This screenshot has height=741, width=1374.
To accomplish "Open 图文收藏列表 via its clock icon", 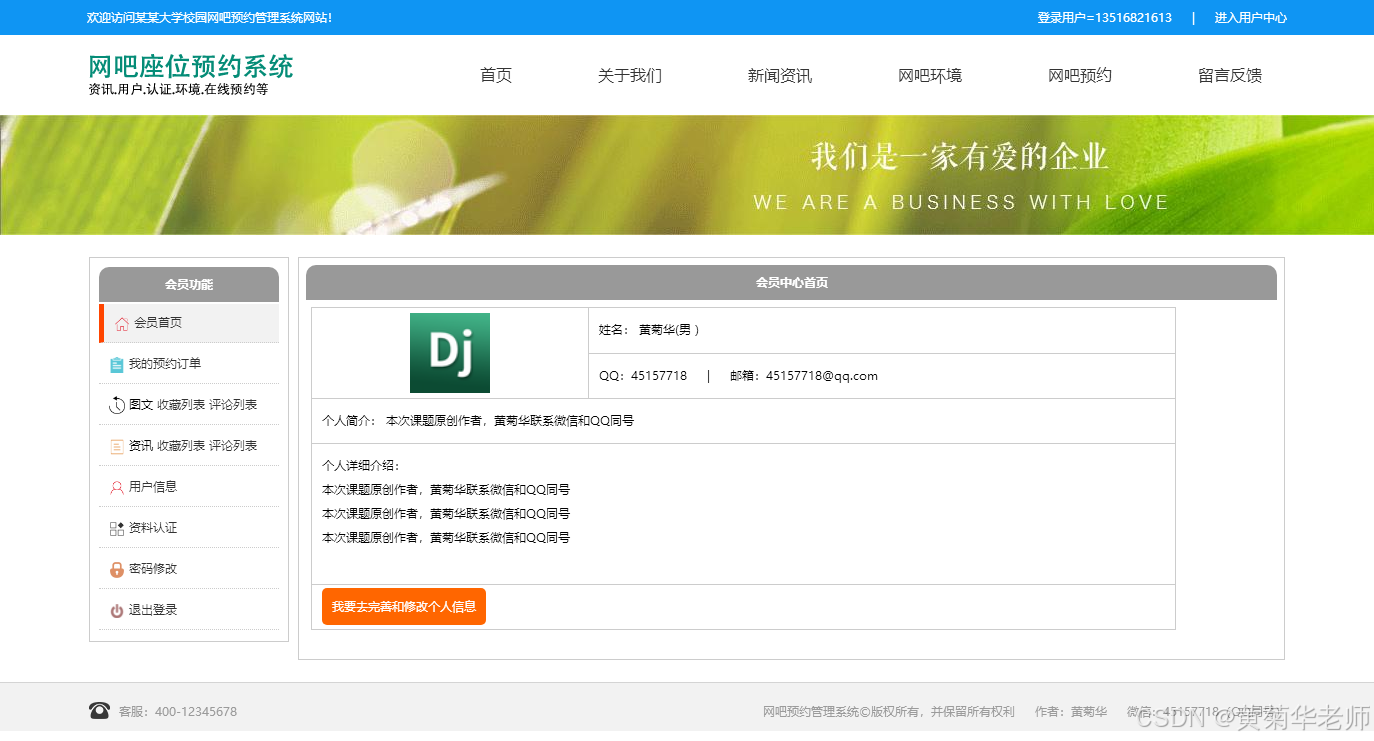I will pos(117,404).
